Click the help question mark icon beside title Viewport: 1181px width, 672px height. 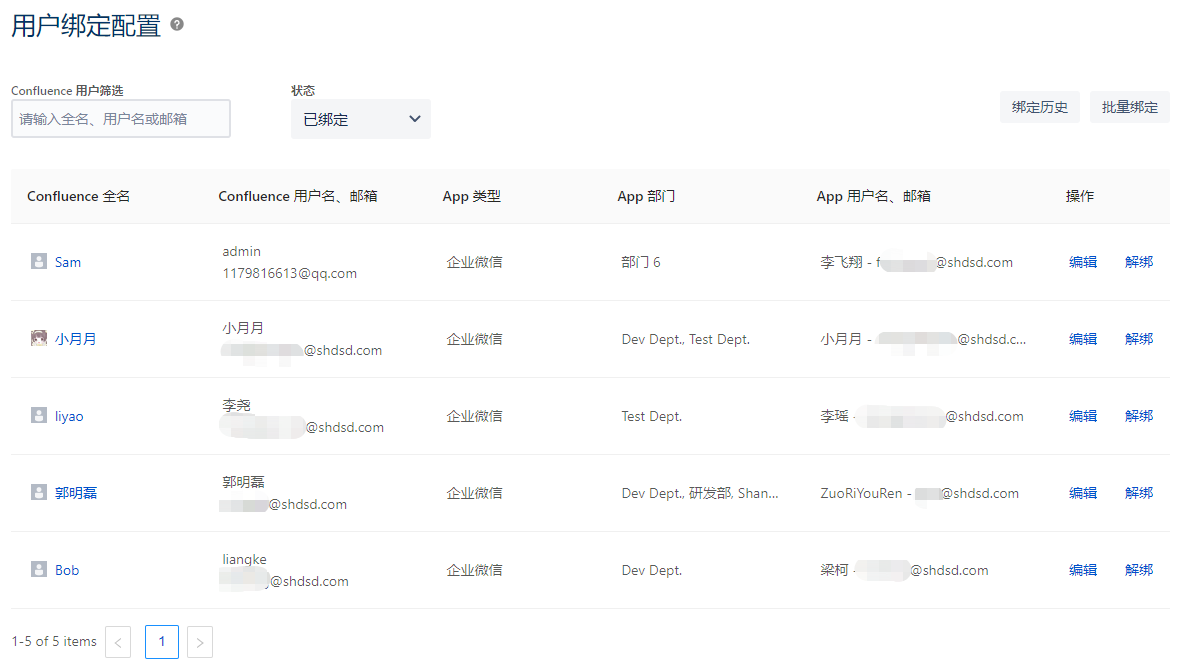(x=177, y=25)
